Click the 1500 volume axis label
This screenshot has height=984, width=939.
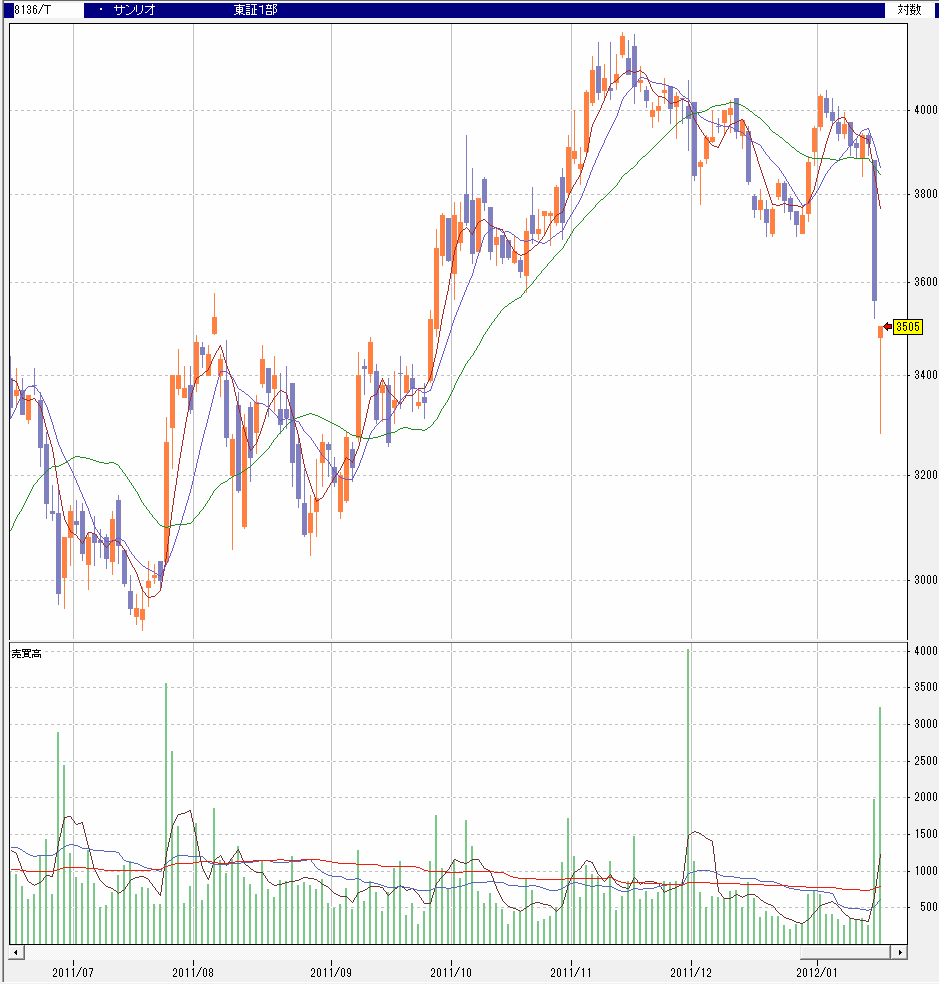pyautogui.click(x=925, y=833)
